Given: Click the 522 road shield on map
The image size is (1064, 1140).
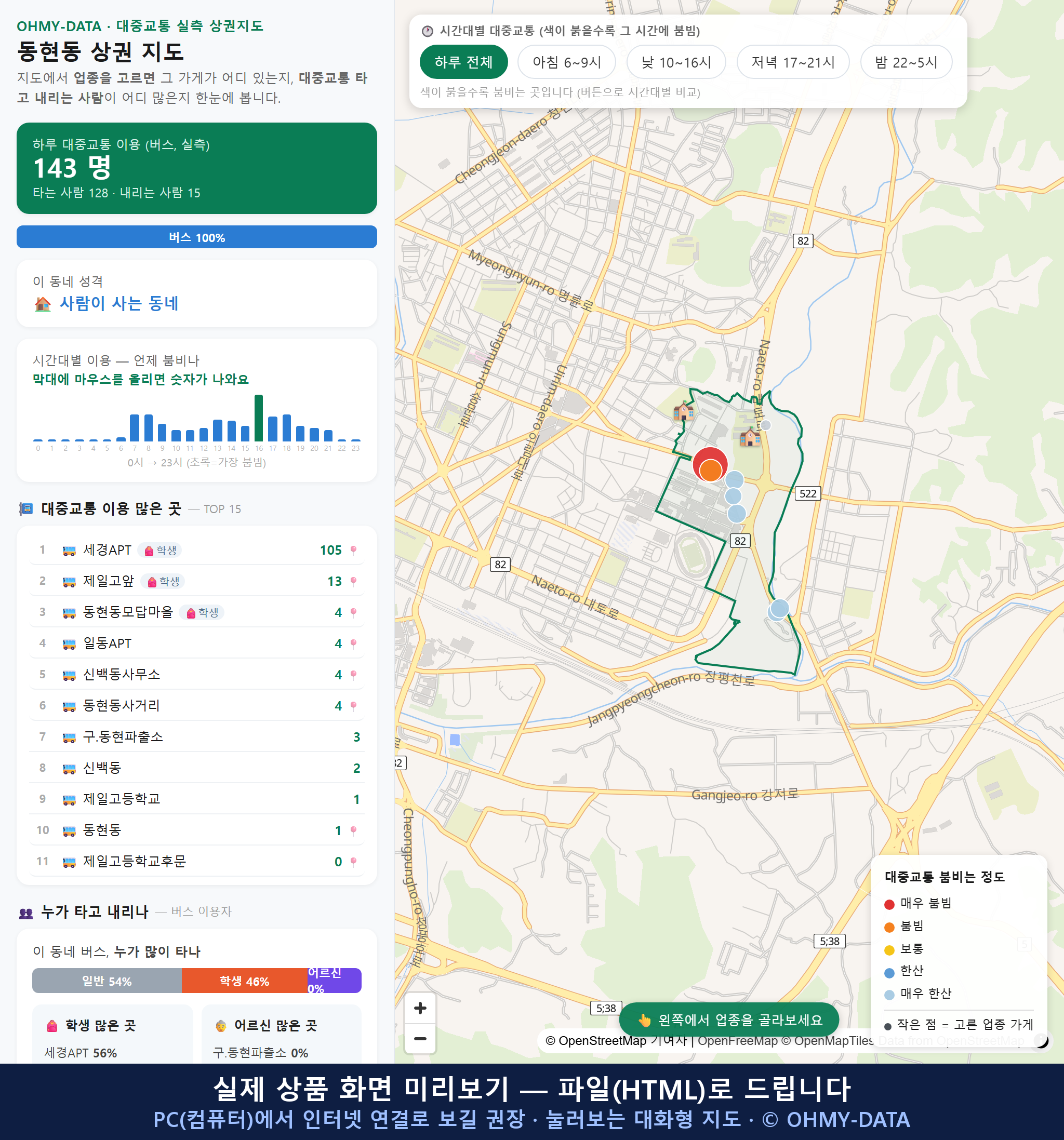Looking at the screenshot, I should [807, 494].
